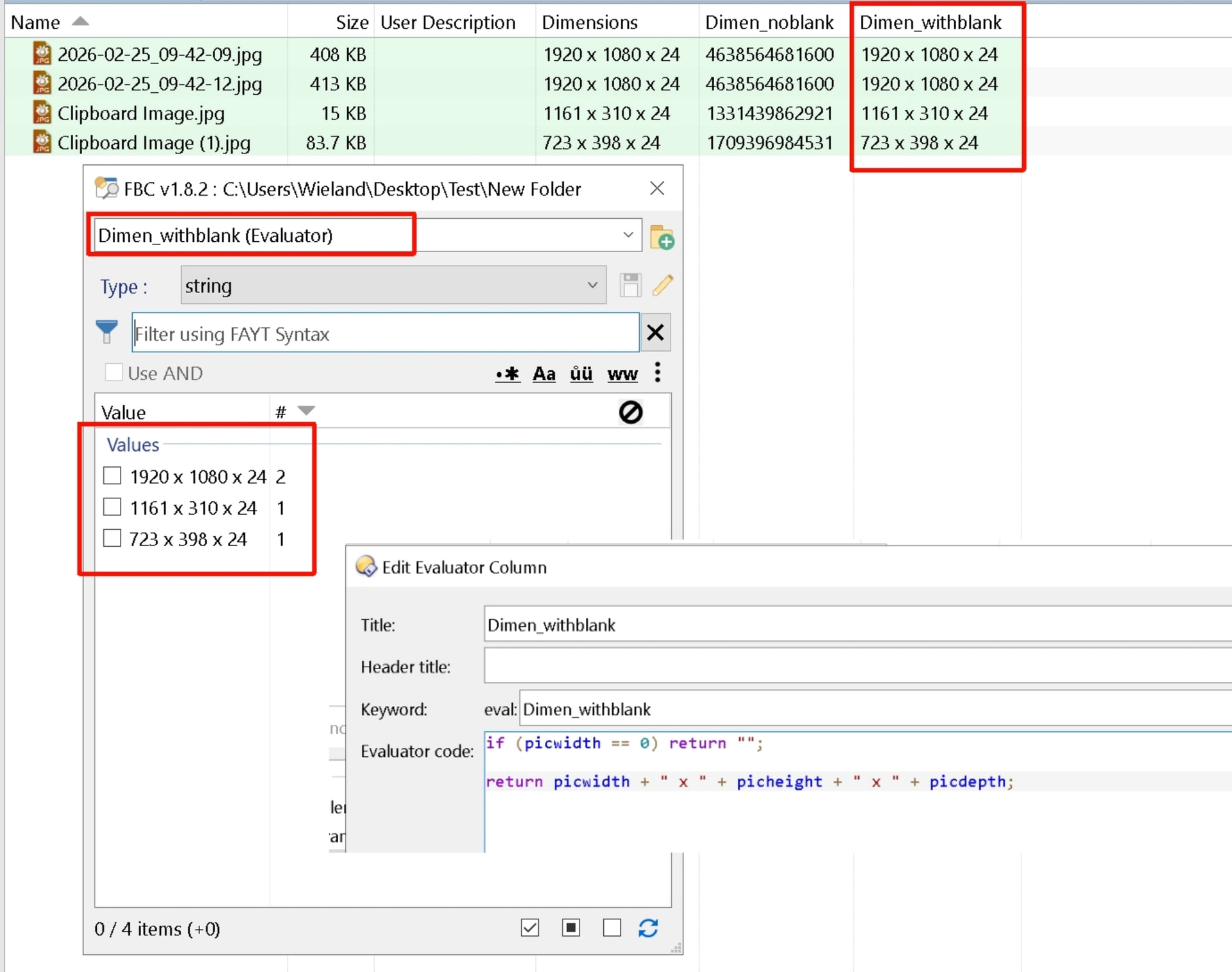
Task: Clear the filter with X button
Action: click(x=655, y=332)
